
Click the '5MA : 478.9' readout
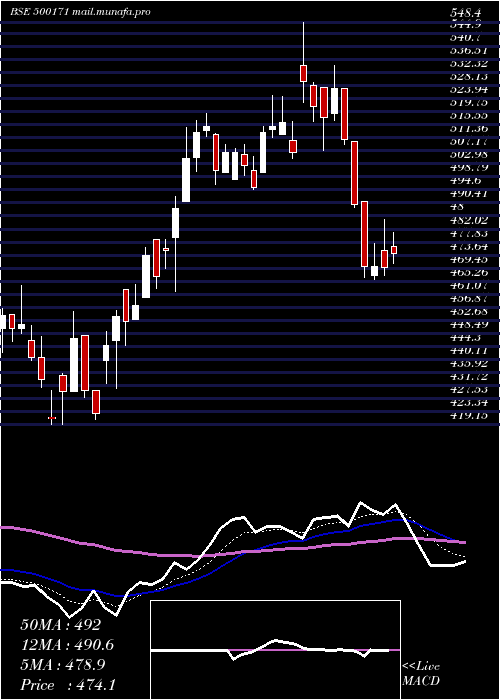tap(62, 664)
